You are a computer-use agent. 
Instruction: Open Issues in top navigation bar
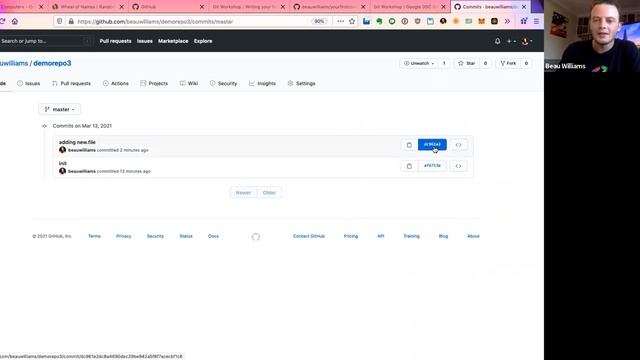(x=144, y=41)
